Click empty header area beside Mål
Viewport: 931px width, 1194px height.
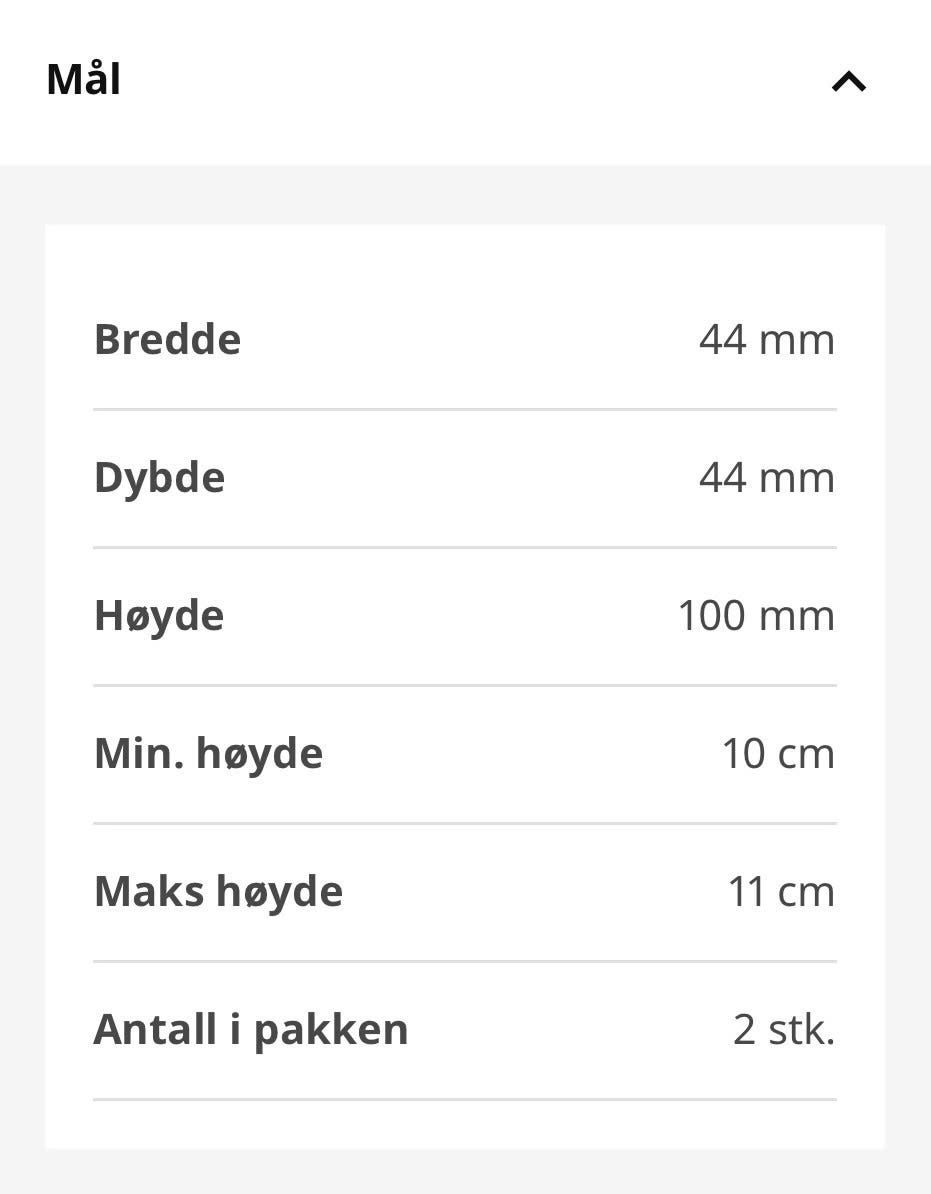[x=472, y=80]
